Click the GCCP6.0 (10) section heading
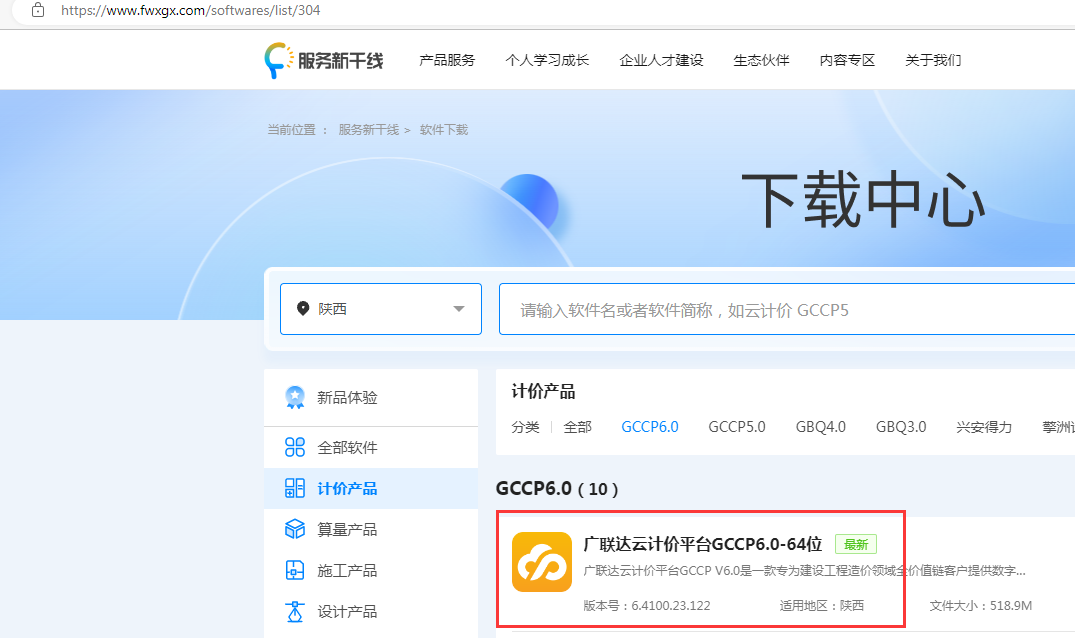The image size is (1075, 638). pos(557,489)
